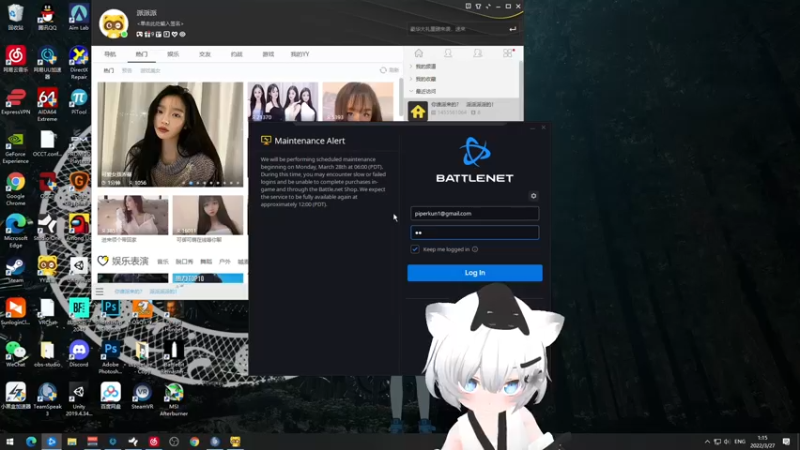Open PiTool desktop shortcut
This screenshot has width=800, height=450.
79,101
